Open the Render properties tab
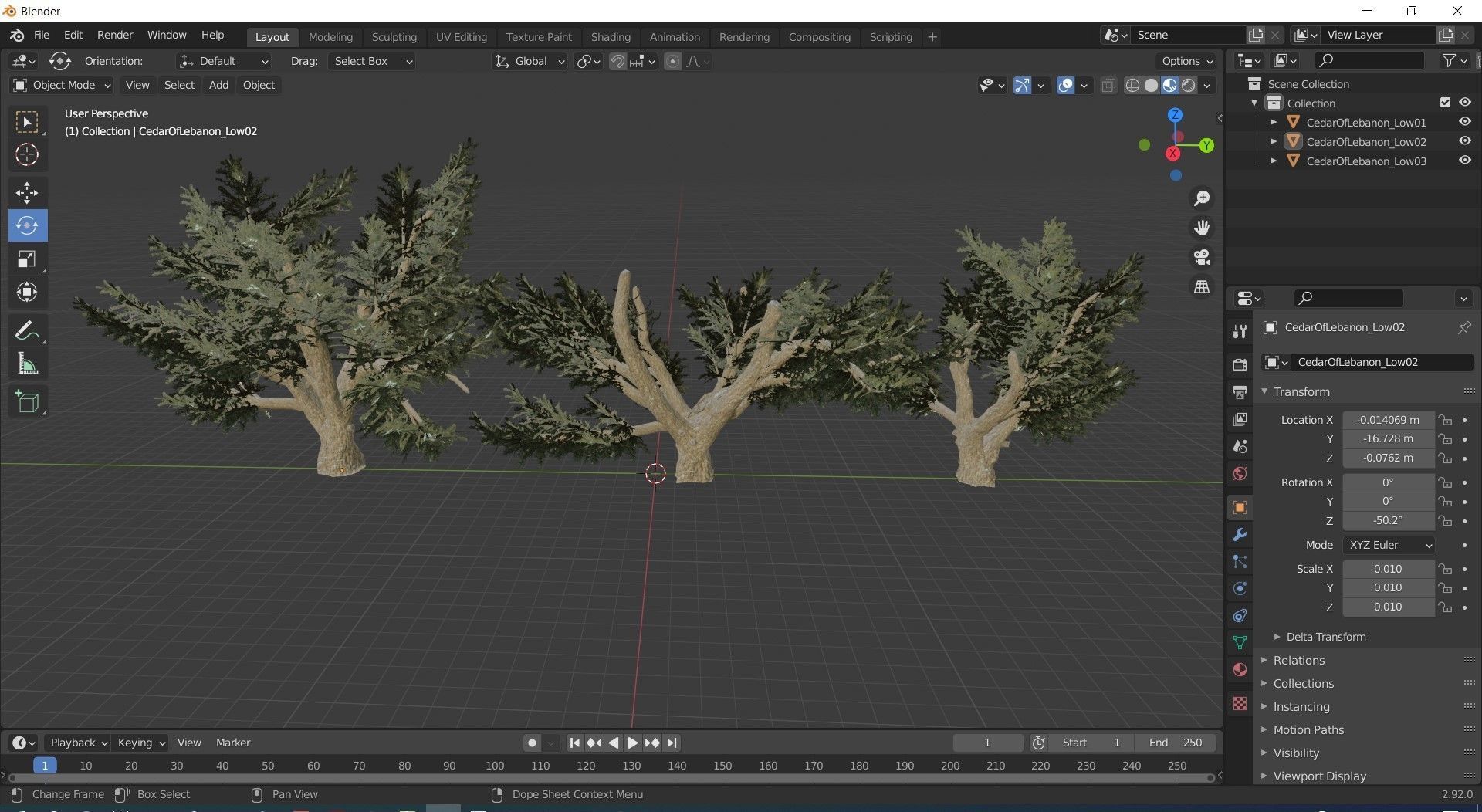Image resolution: width=1482 pixels, height=812 pixels. pos(1240,365)
